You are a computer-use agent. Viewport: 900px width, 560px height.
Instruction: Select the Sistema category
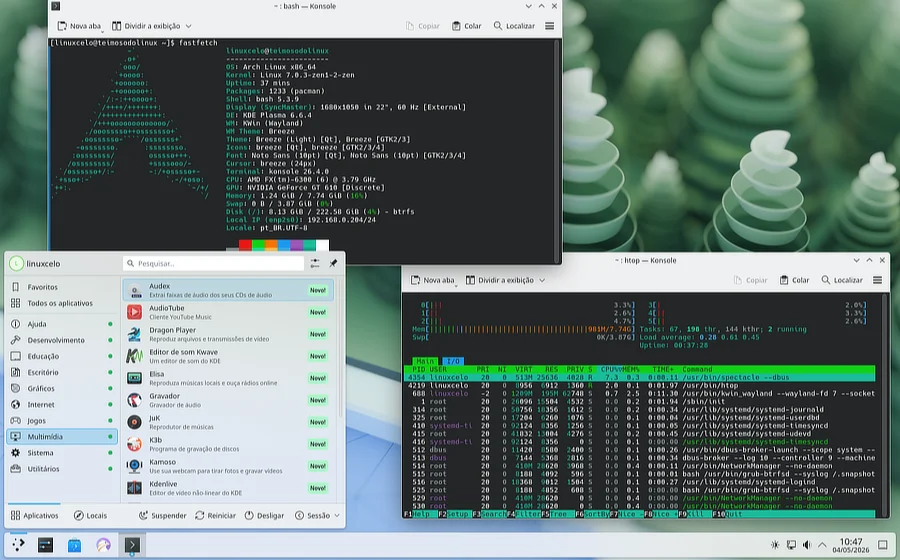pos(63,452)
